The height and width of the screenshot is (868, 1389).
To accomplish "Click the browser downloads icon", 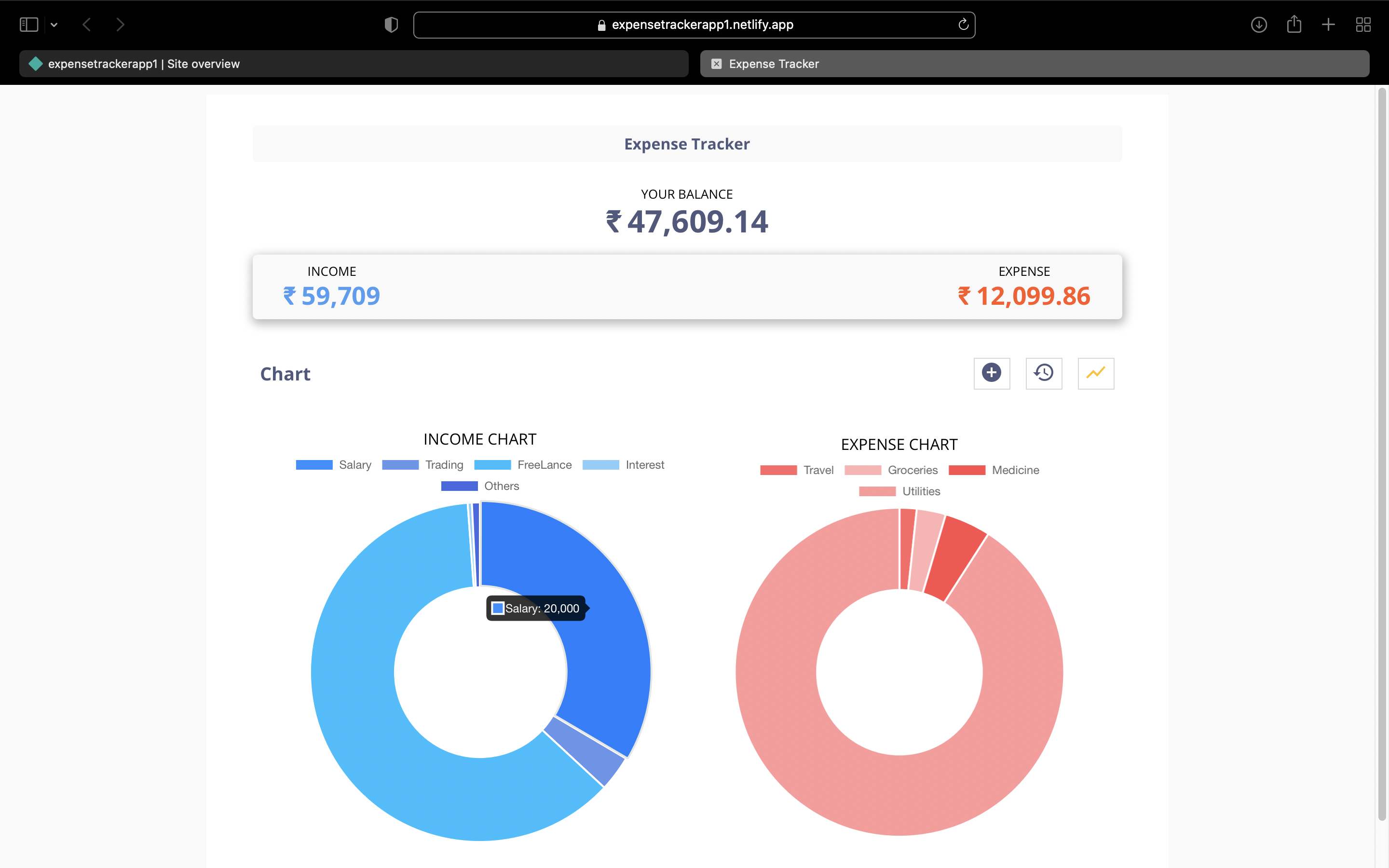I will 1258,25.
